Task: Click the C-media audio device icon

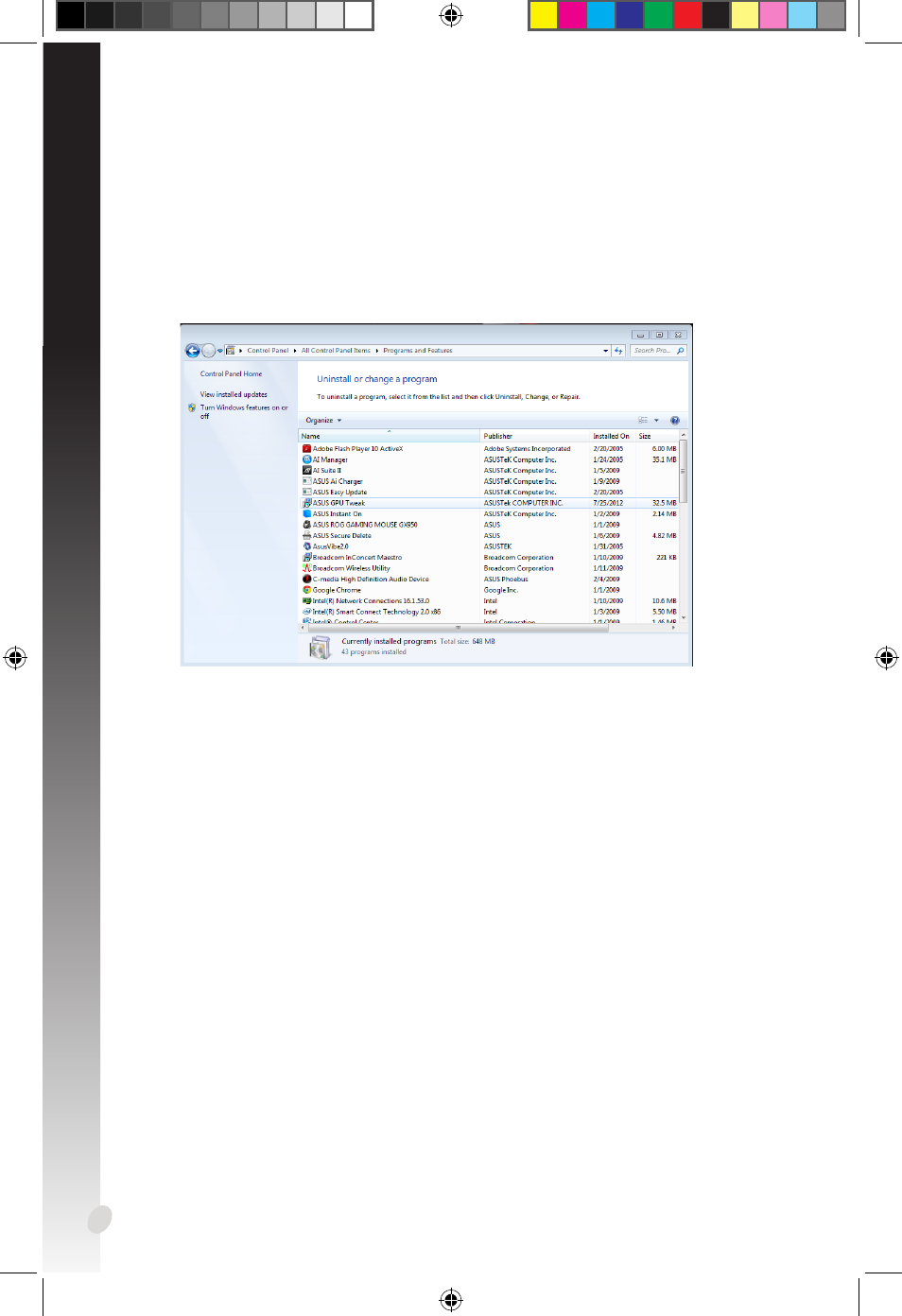Action: point(306,580)
